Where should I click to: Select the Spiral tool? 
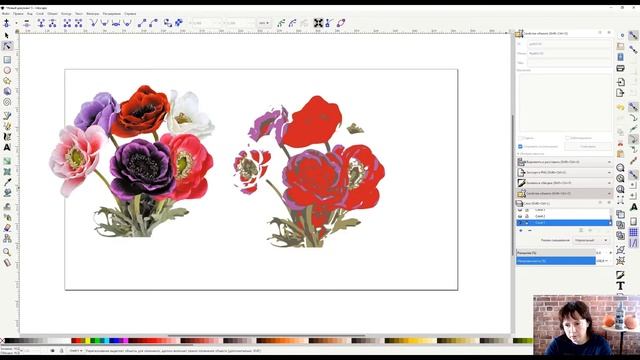(7, 102)
